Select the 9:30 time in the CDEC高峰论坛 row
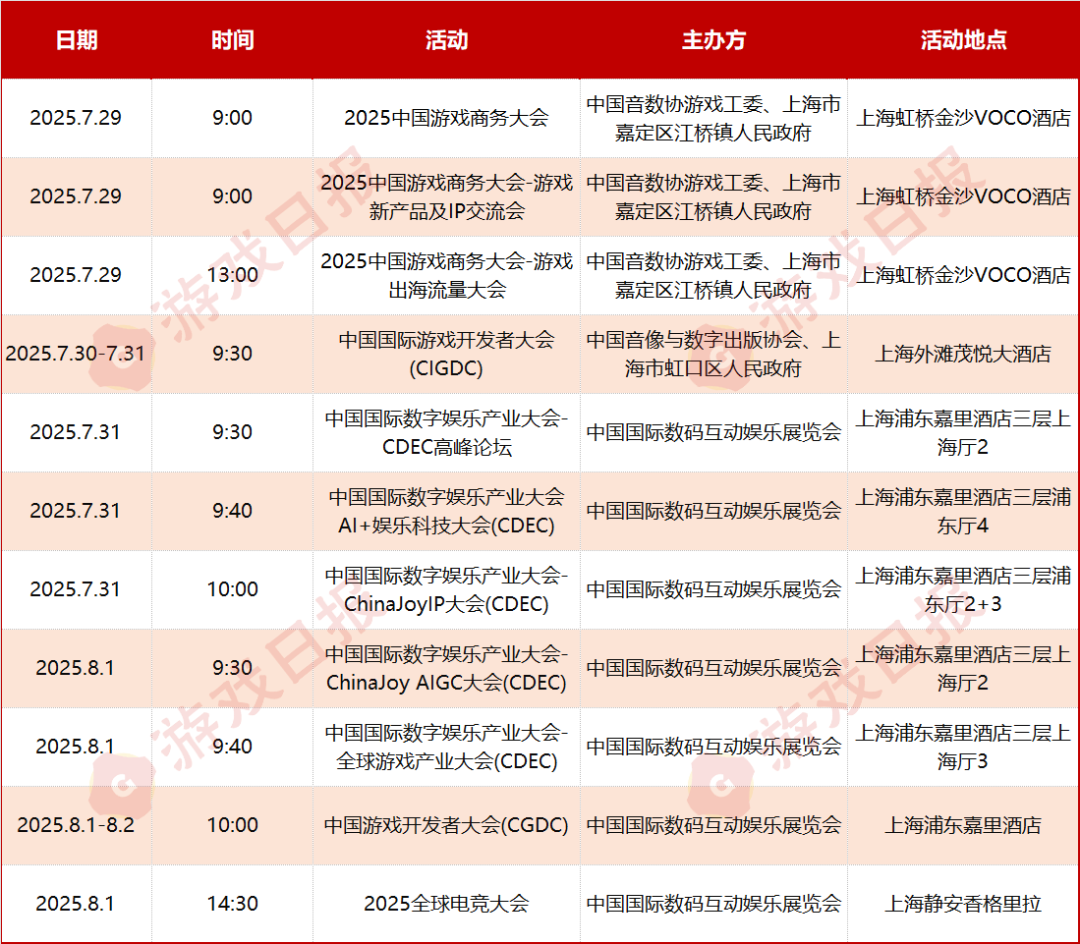This screenshot has width=1080, height=944. point(232,432)
